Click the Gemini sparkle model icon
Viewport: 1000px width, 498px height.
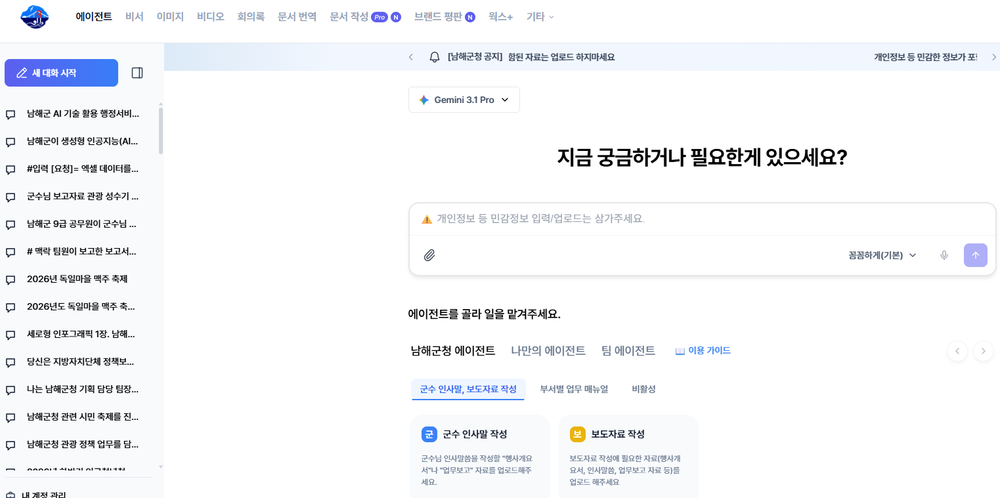(423, 100)
